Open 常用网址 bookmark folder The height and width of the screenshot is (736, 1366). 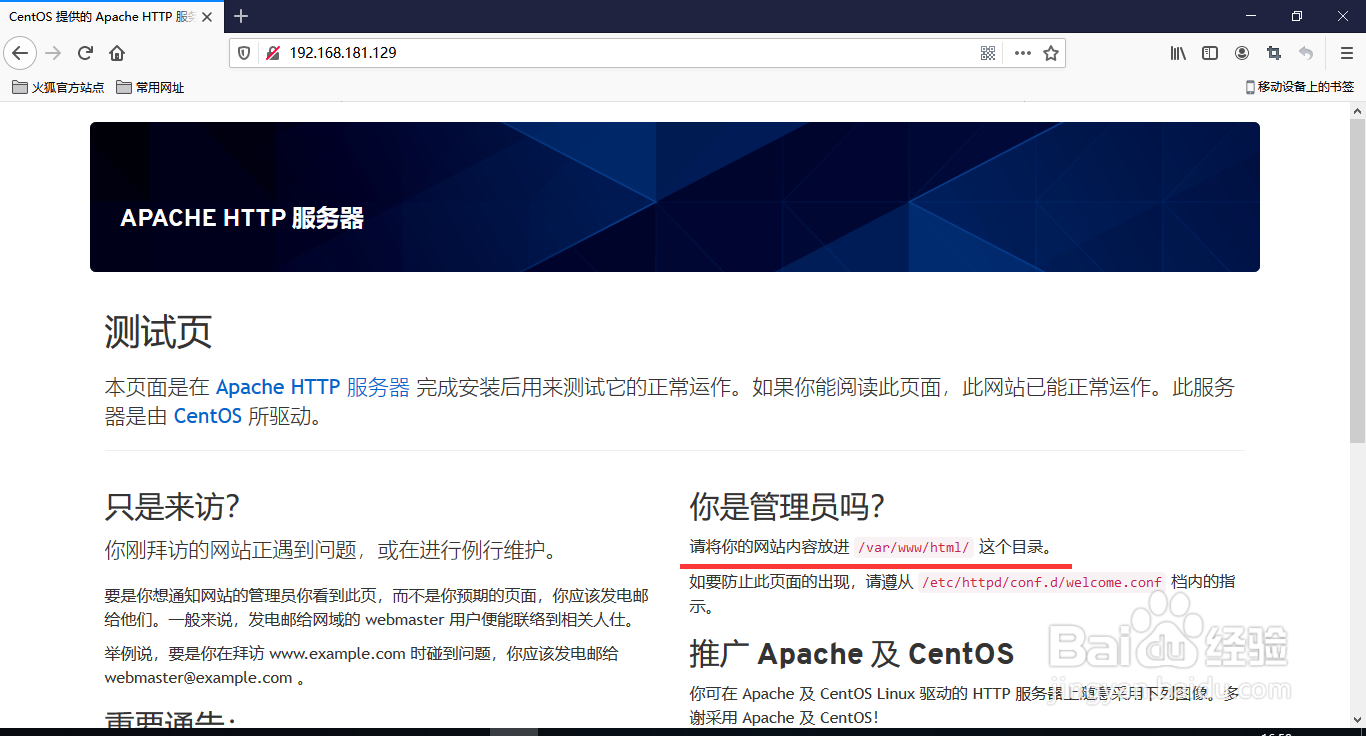click(x=150, y=87)
